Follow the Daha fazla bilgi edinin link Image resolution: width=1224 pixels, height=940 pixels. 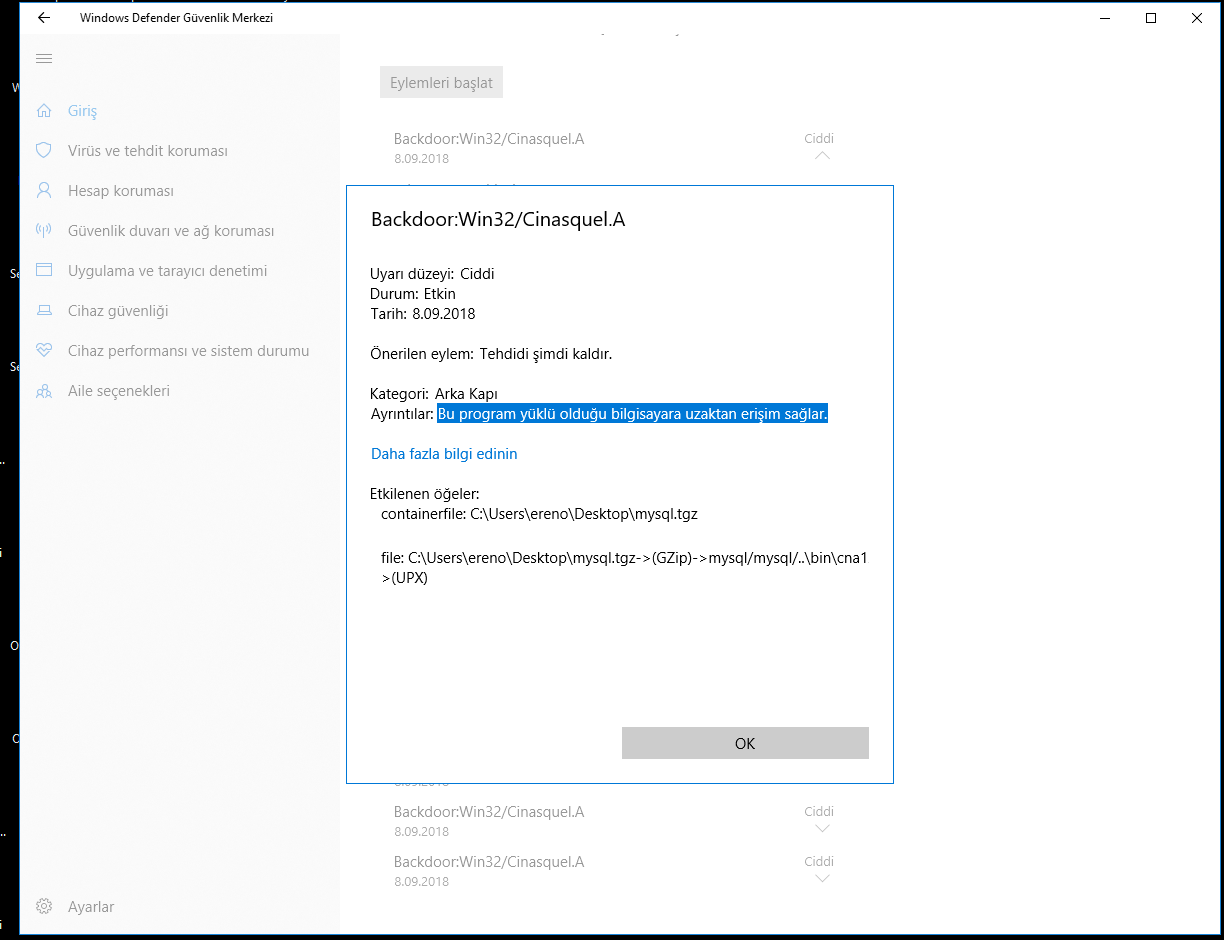pyautogui.click(x=444, y=454)
